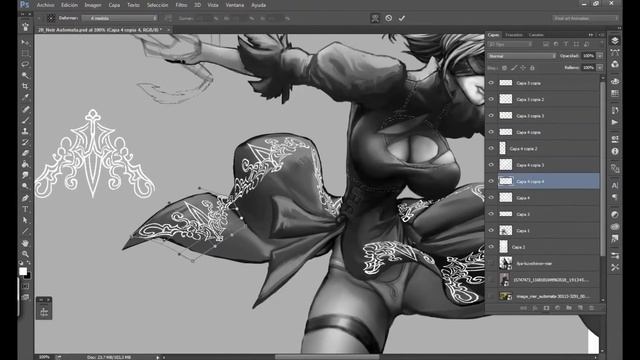Click the foreground color swatch
This screenshot has height=360, width=640.
tap(23, 271)
